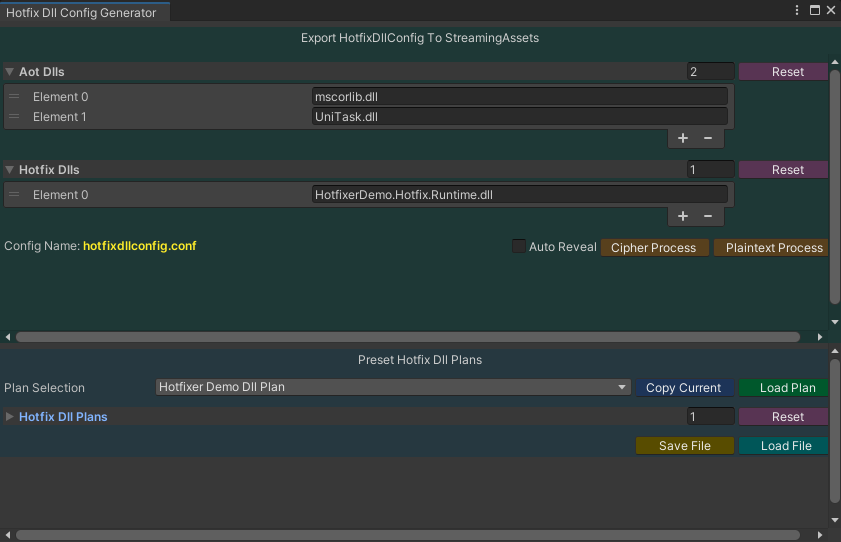
Task: Click Save File button
Action: click(685, 446)
